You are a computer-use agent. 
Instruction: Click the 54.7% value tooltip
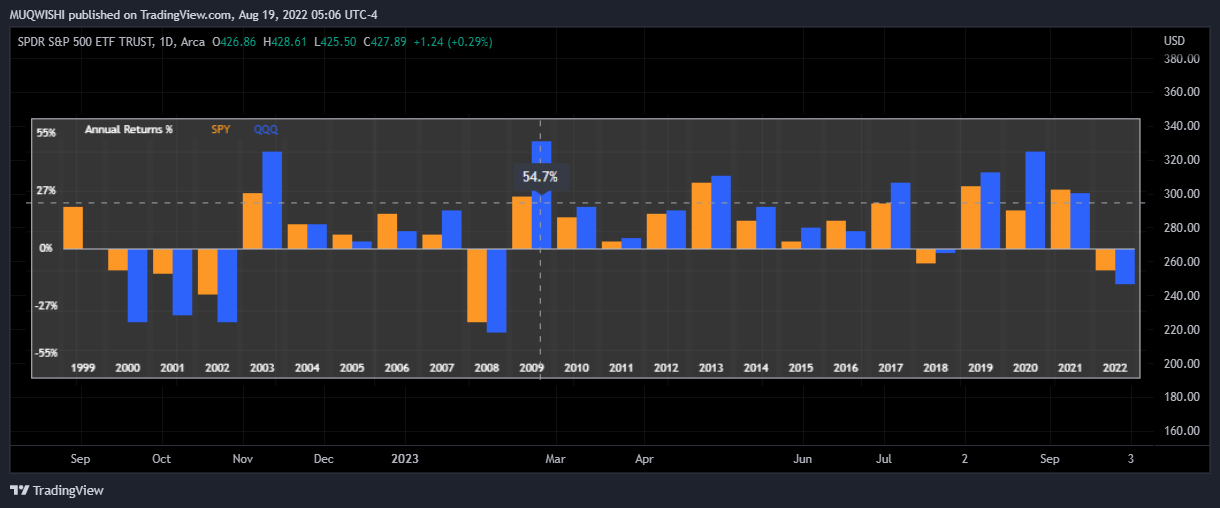[540, 177]
